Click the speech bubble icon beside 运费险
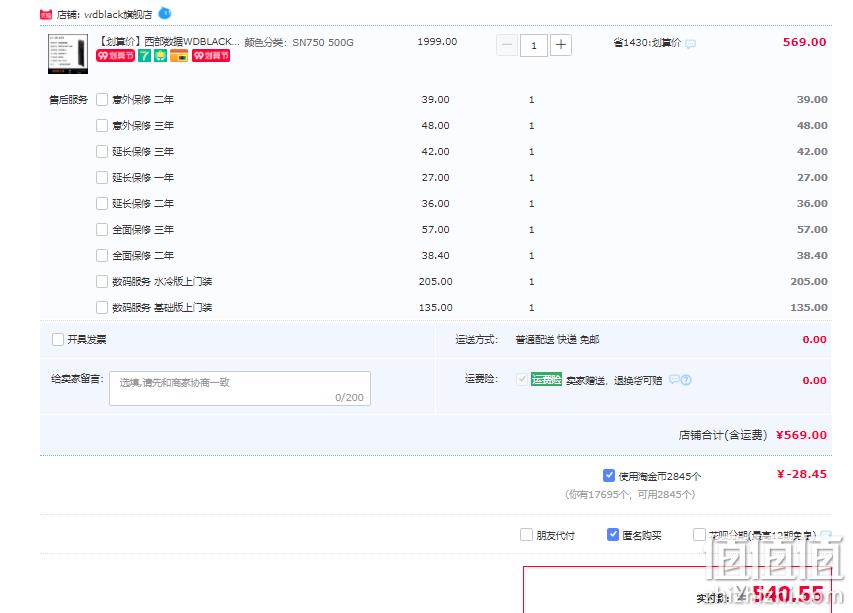The height and width of the screenshot is (613, 853). coord(675,379)
